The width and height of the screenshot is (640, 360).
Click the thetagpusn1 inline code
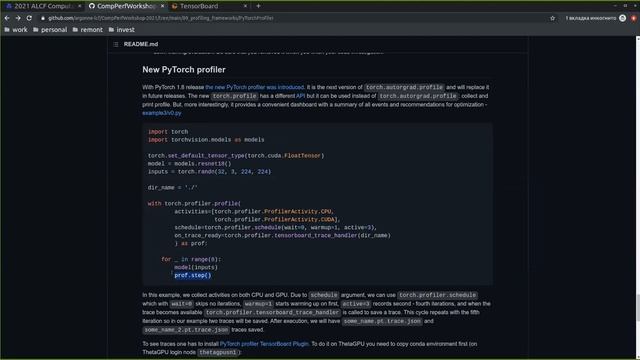pyautogui.click(x=218, y=352)
